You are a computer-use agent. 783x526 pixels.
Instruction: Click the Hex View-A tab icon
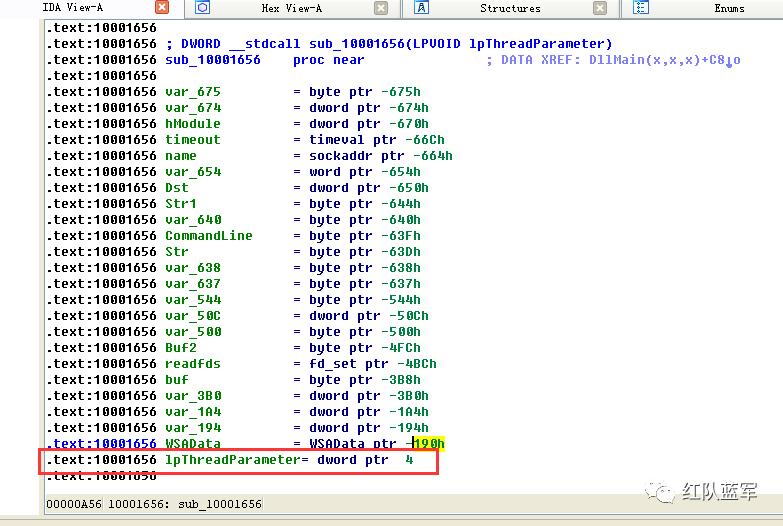tap(202, 7)
